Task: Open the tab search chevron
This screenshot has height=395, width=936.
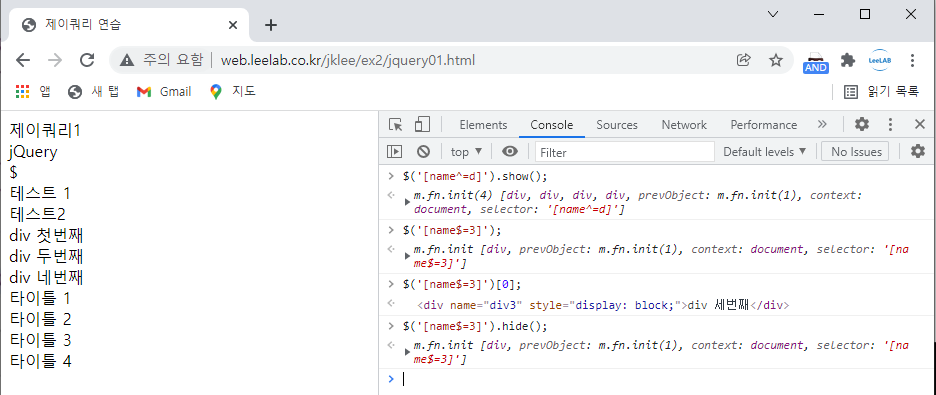Action: click(x=772, y=14)
